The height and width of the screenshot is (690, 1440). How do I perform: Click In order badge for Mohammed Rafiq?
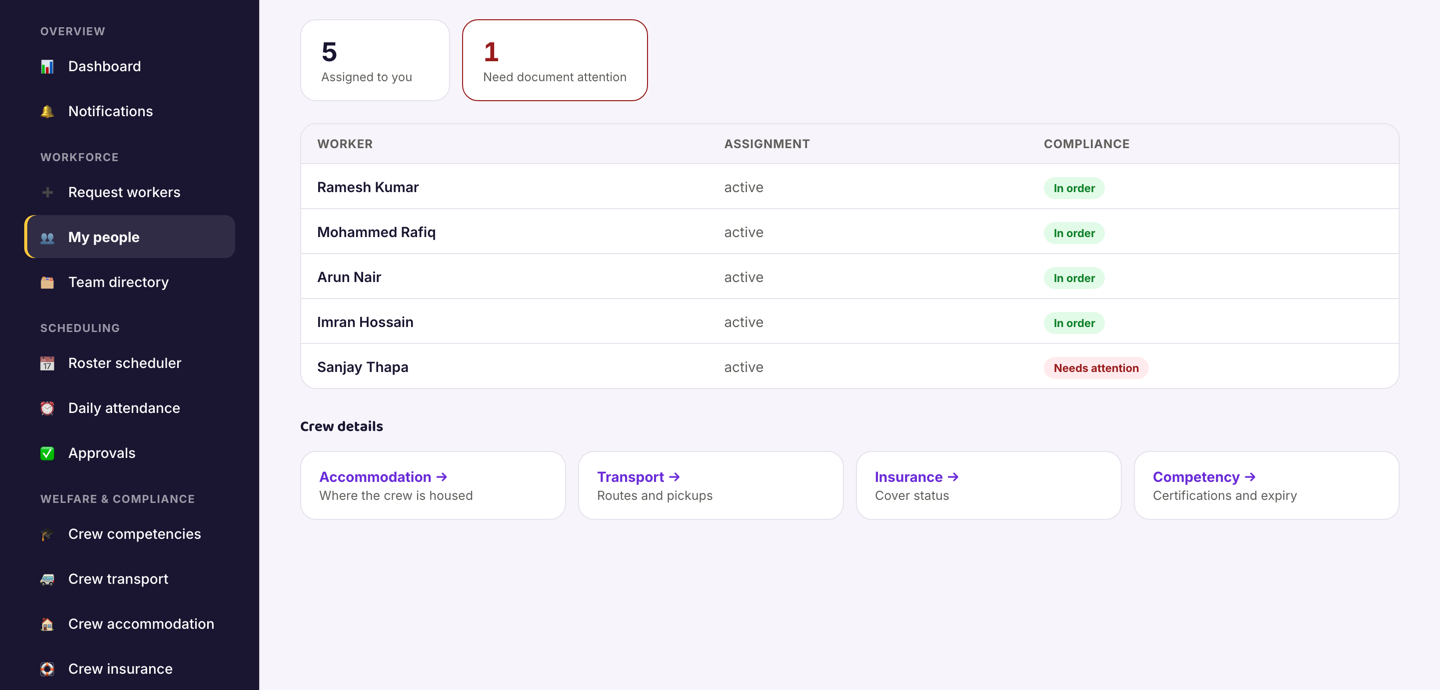(1074, 233)
